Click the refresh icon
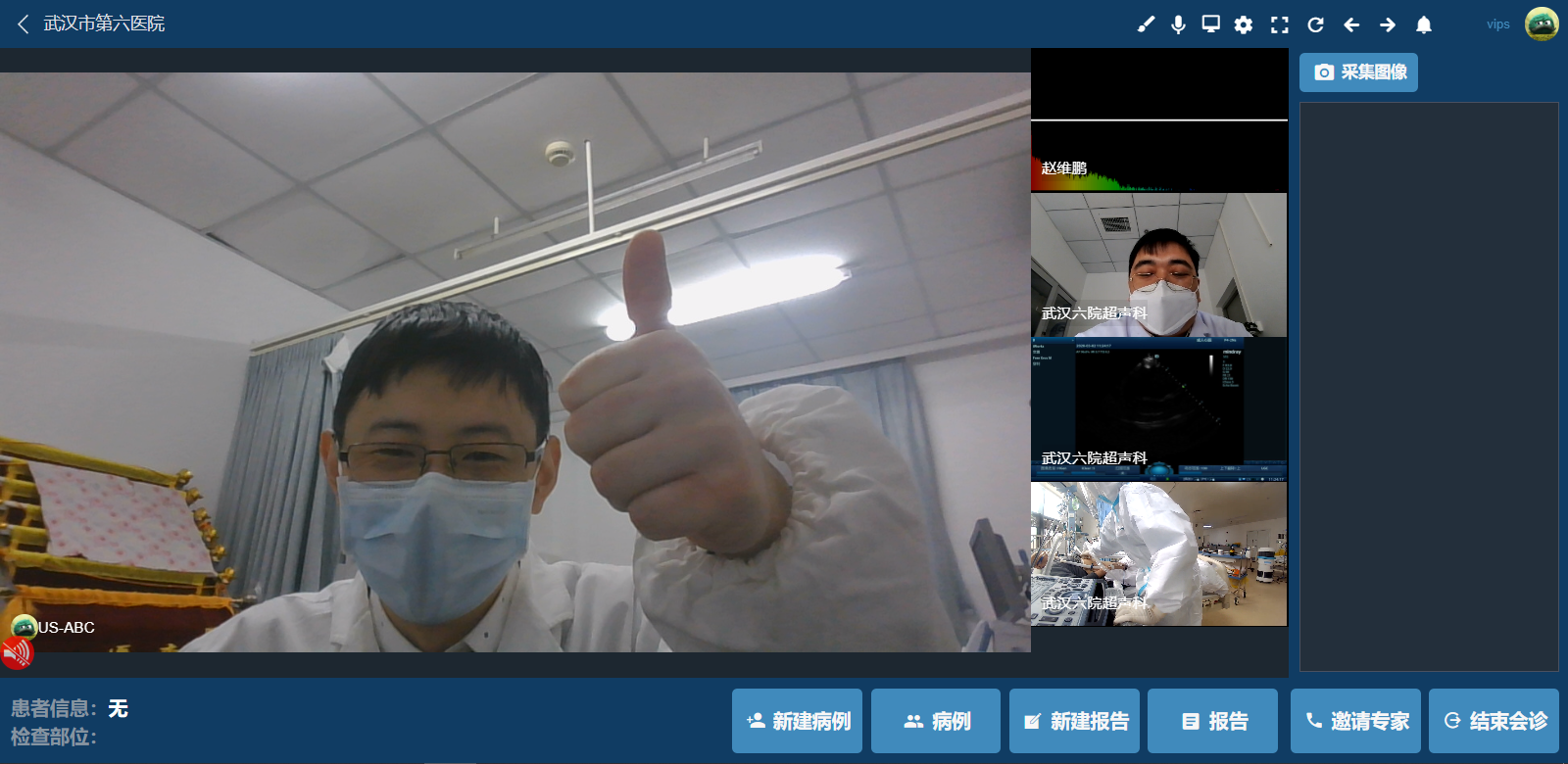1568x764 pixels. pos(1316,24)
